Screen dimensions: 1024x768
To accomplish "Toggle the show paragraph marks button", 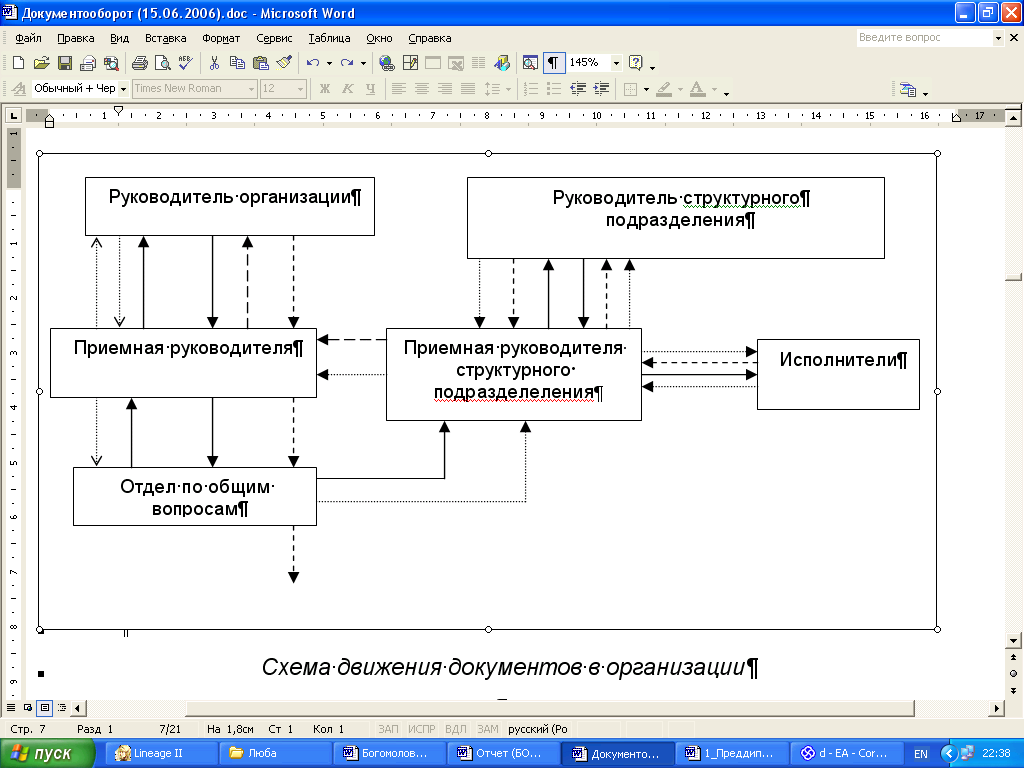I will coord(553,63).
